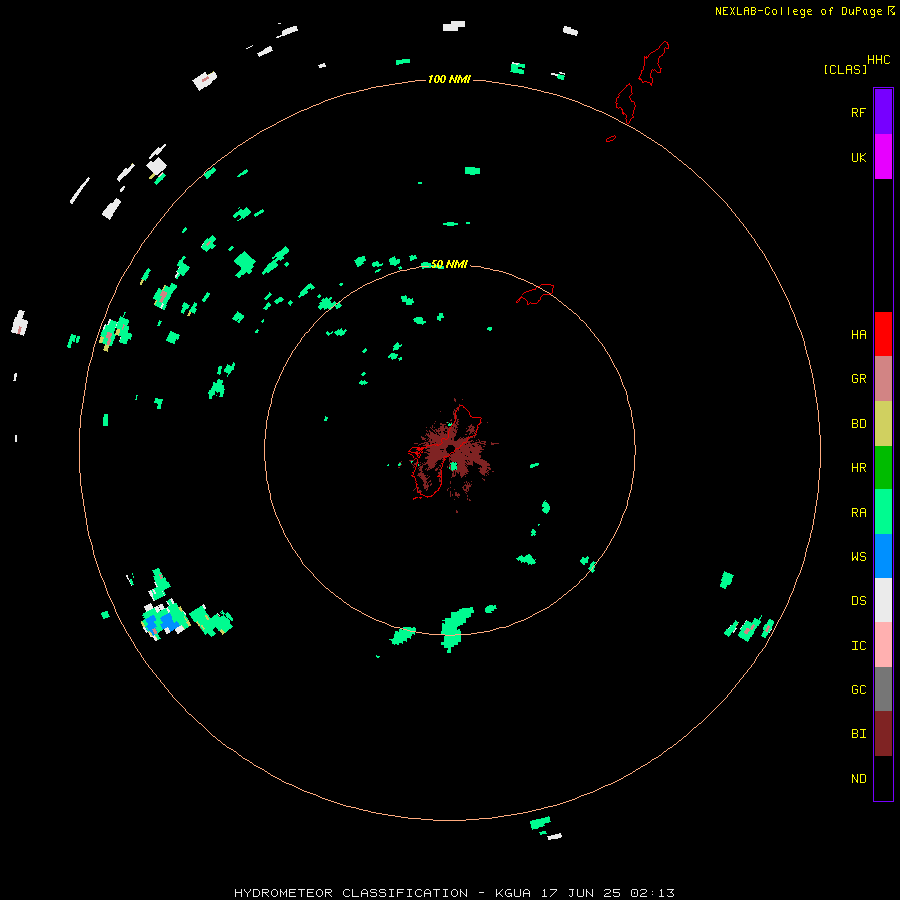This screenshot has width=900, height=900.
Task: Select the GC gray legend swatch
Action: 883,689
